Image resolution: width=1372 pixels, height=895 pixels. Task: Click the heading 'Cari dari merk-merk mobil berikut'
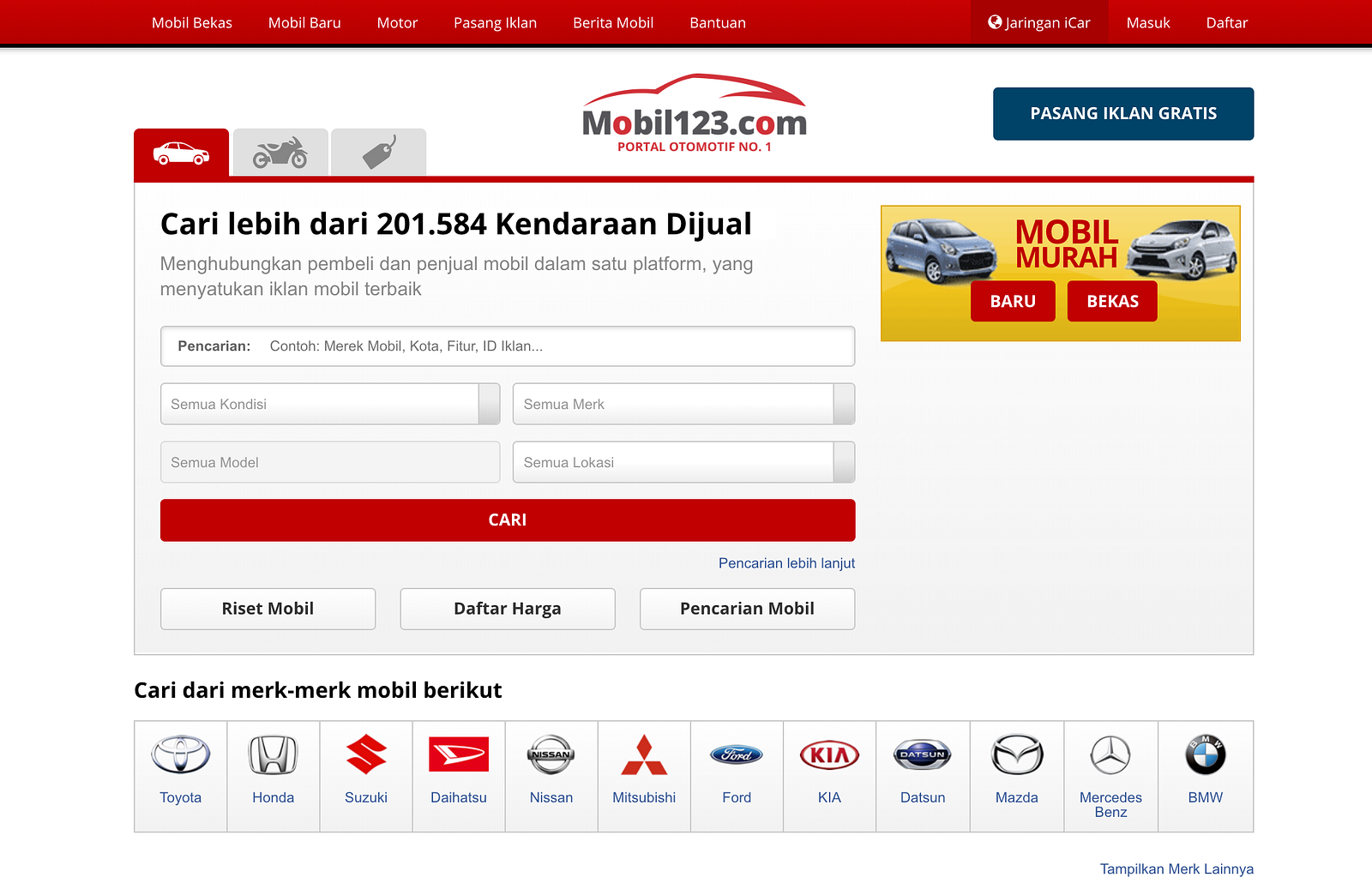point(318,690)
